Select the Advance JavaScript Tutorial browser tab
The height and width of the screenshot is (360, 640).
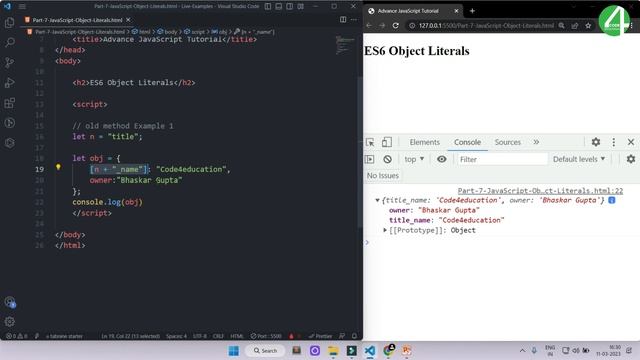point(408,11)
